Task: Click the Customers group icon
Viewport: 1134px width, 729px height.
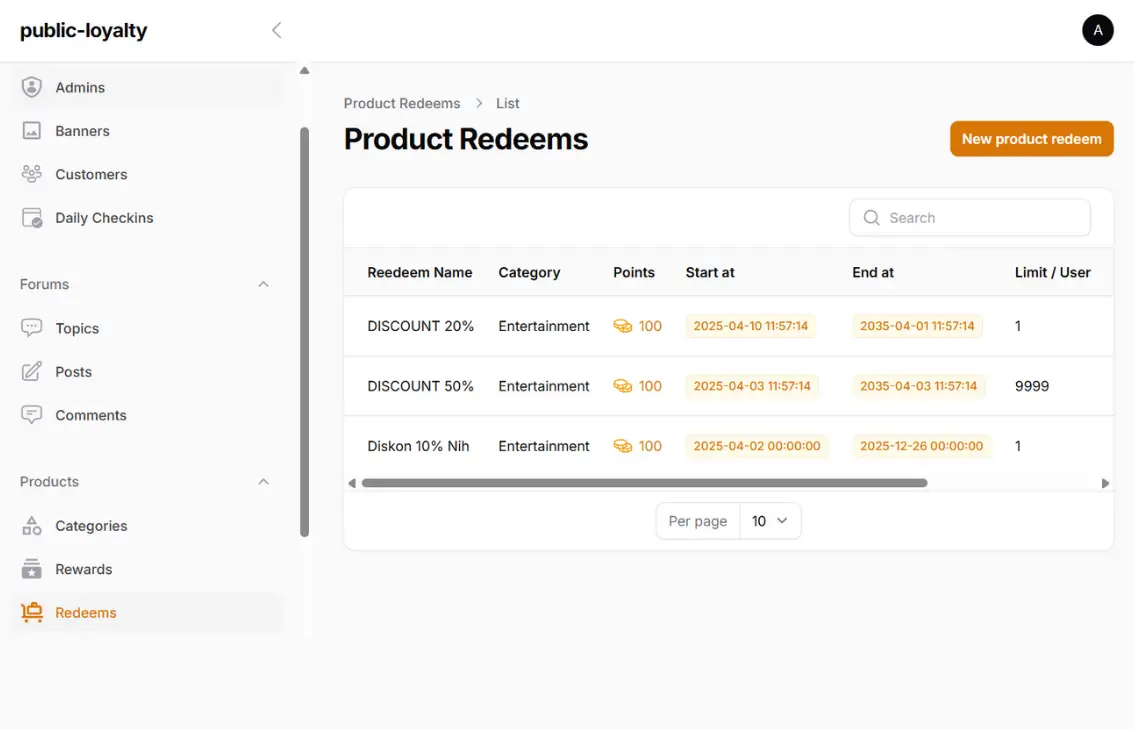Action: (32, 174)
